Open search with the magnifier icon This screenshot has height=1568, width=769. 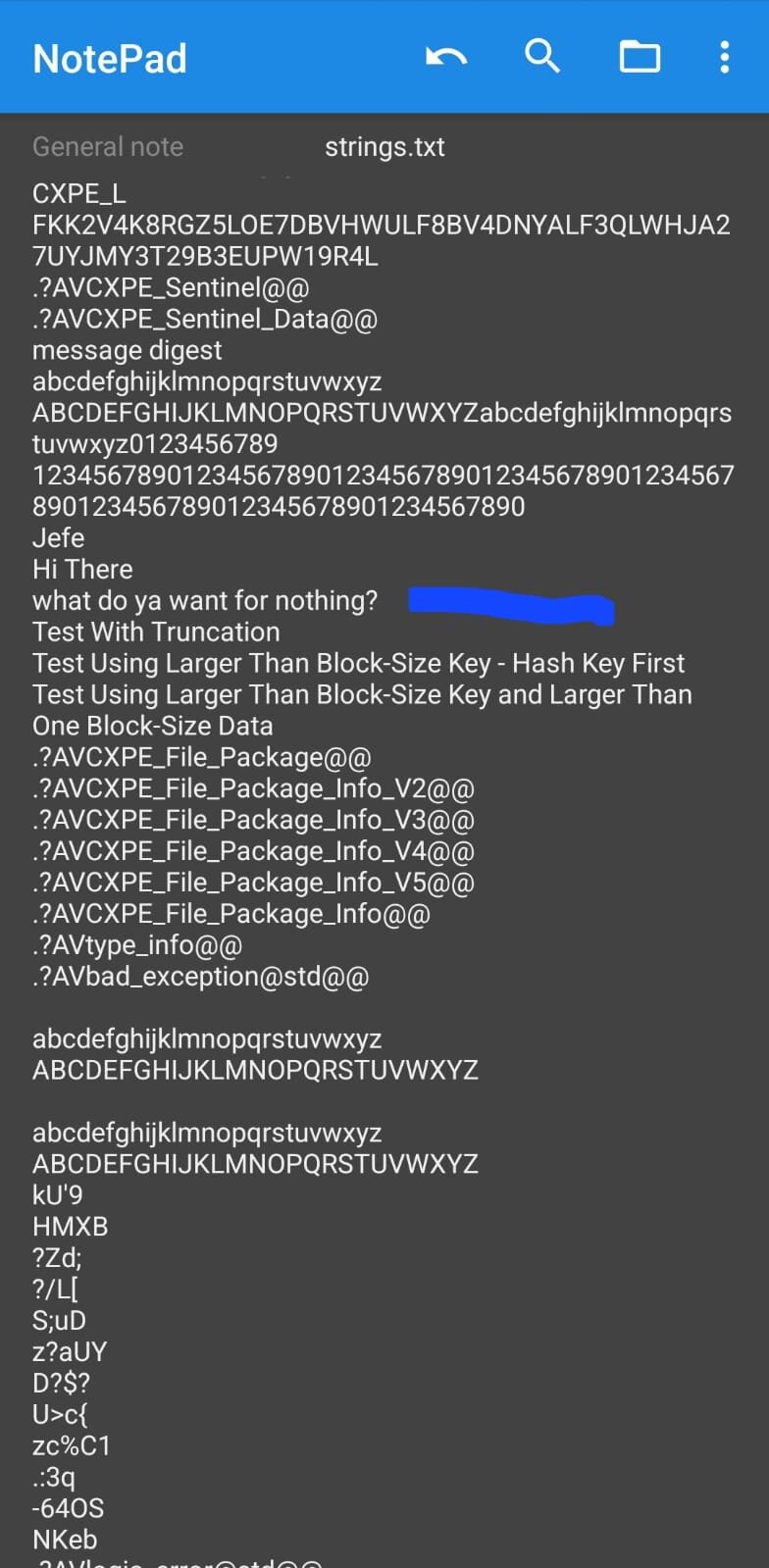[x=541, y=57]
